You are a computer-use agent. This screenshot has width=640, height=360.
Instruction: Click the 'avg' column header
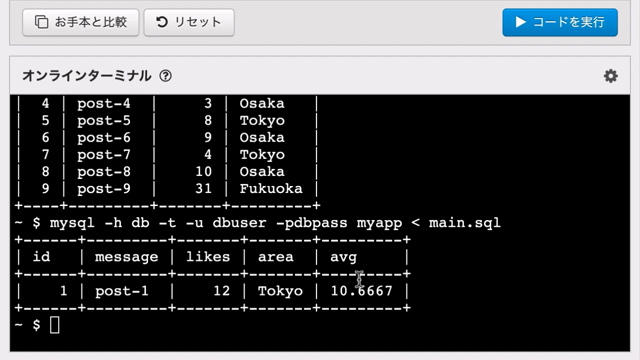tap(343, 257)
